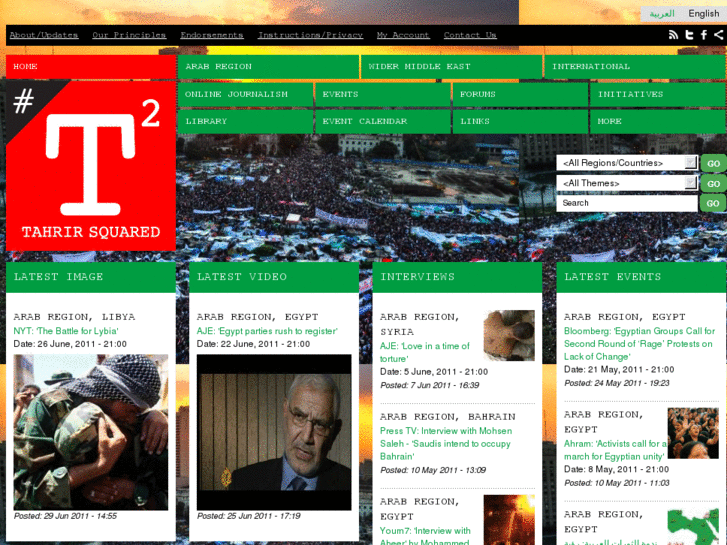Open the Our Principles link
Screen dimensions: 727x545
(x=129, y=35)
